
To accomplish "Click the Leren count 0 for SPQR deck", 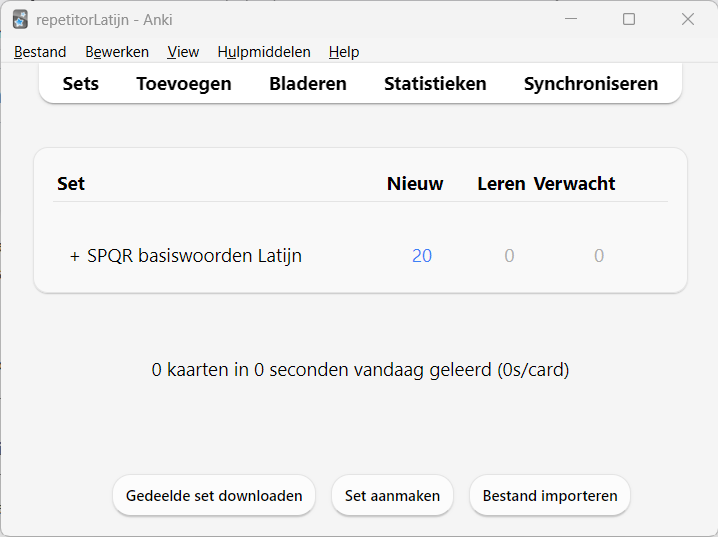I will [x=509, y=255].
